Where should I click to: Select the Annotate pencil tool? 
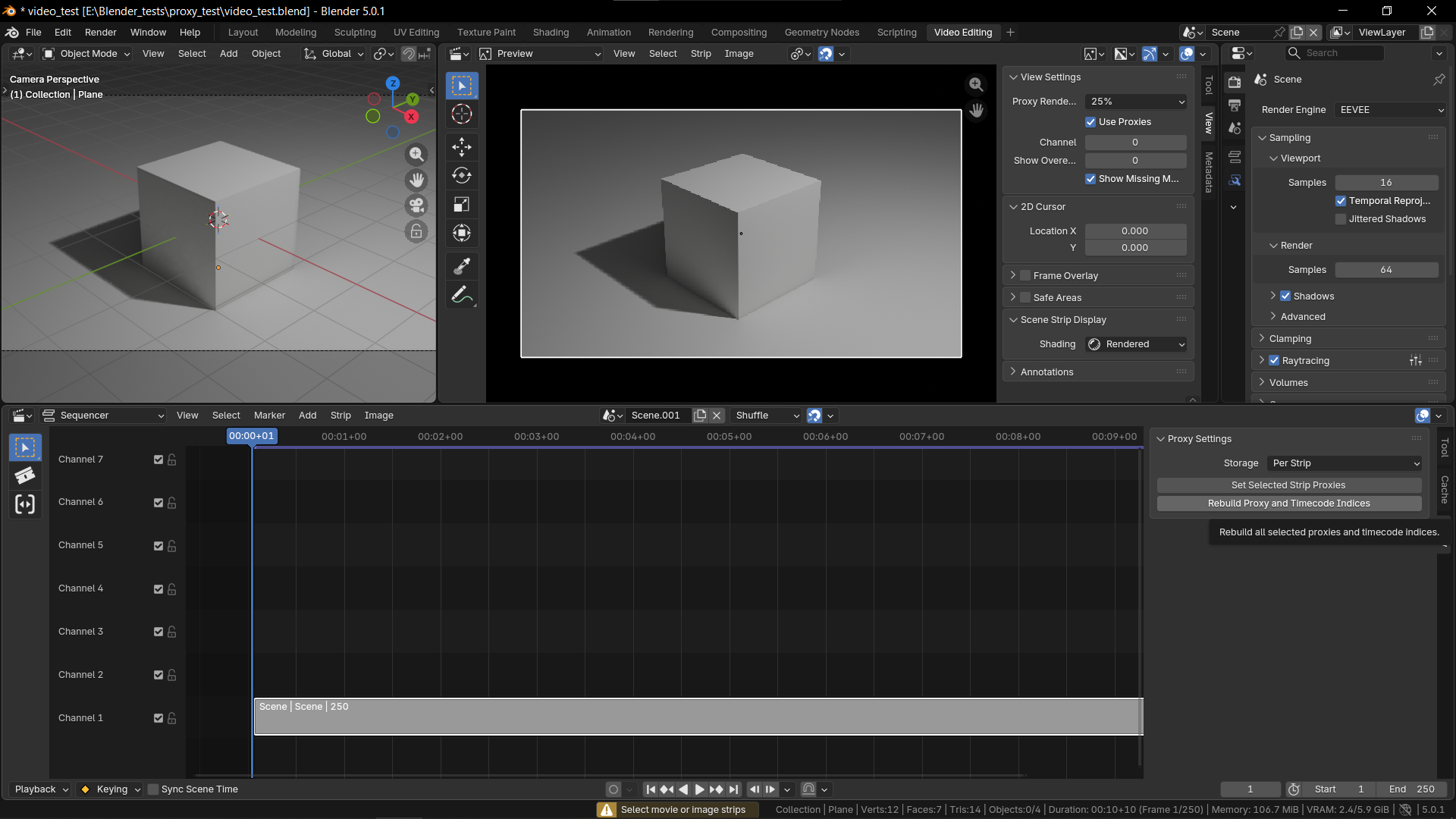(x=462, y=295)
